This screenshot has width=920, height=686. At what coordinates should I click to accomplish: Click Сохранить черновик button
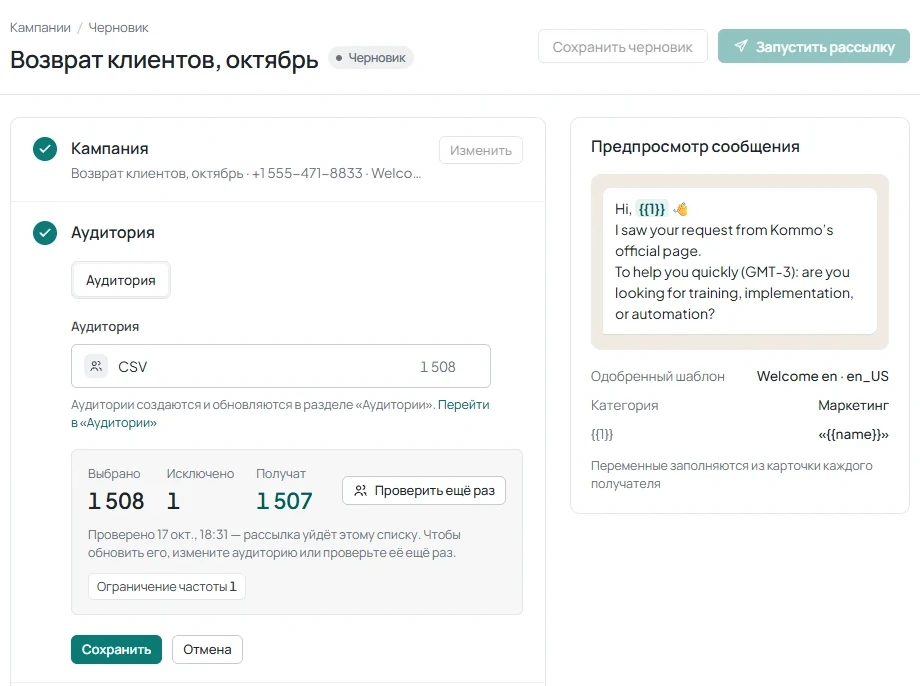[x=623, y=46]
